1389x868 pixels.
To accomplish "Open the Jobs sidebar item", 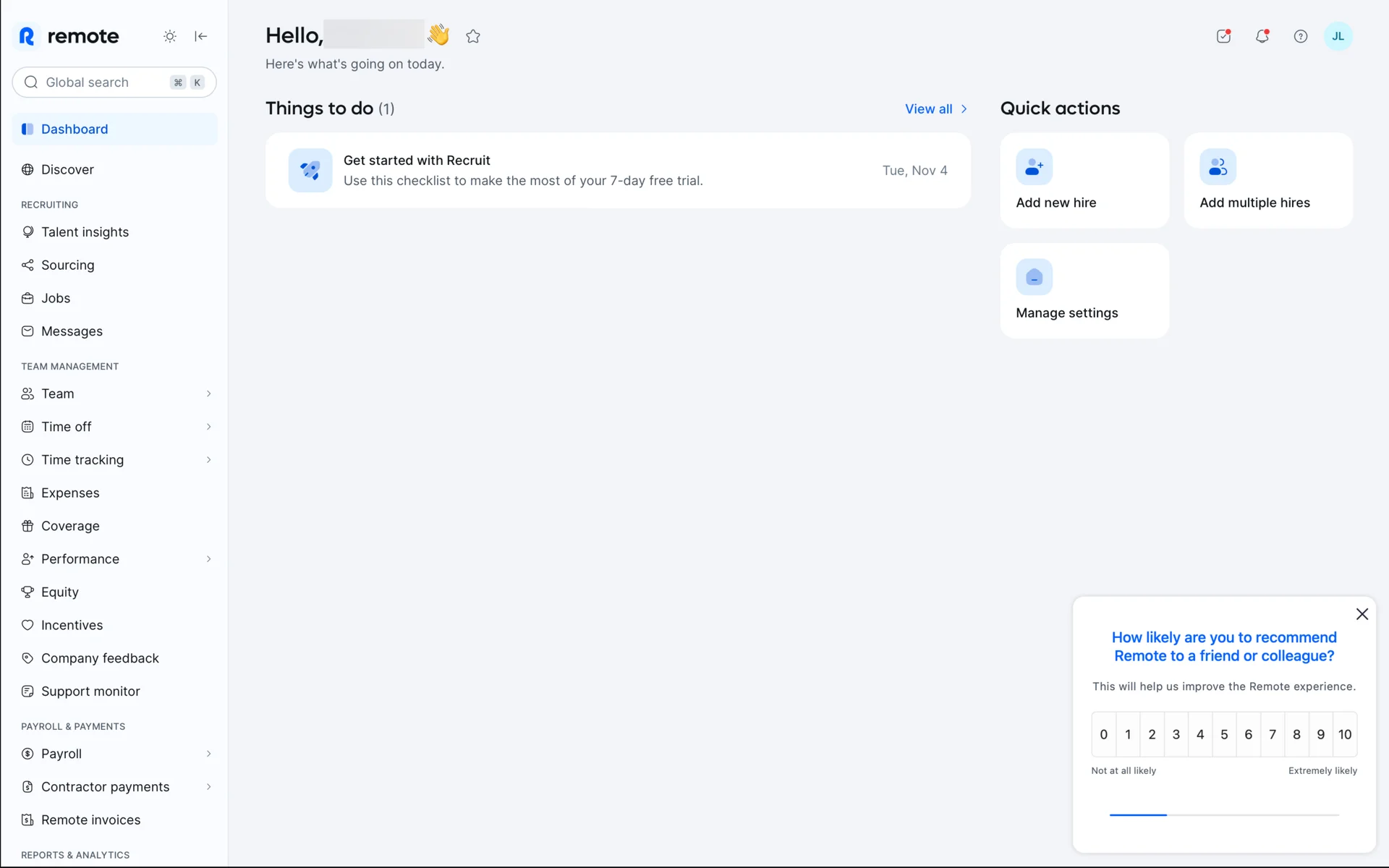I will tap(56, 298).
